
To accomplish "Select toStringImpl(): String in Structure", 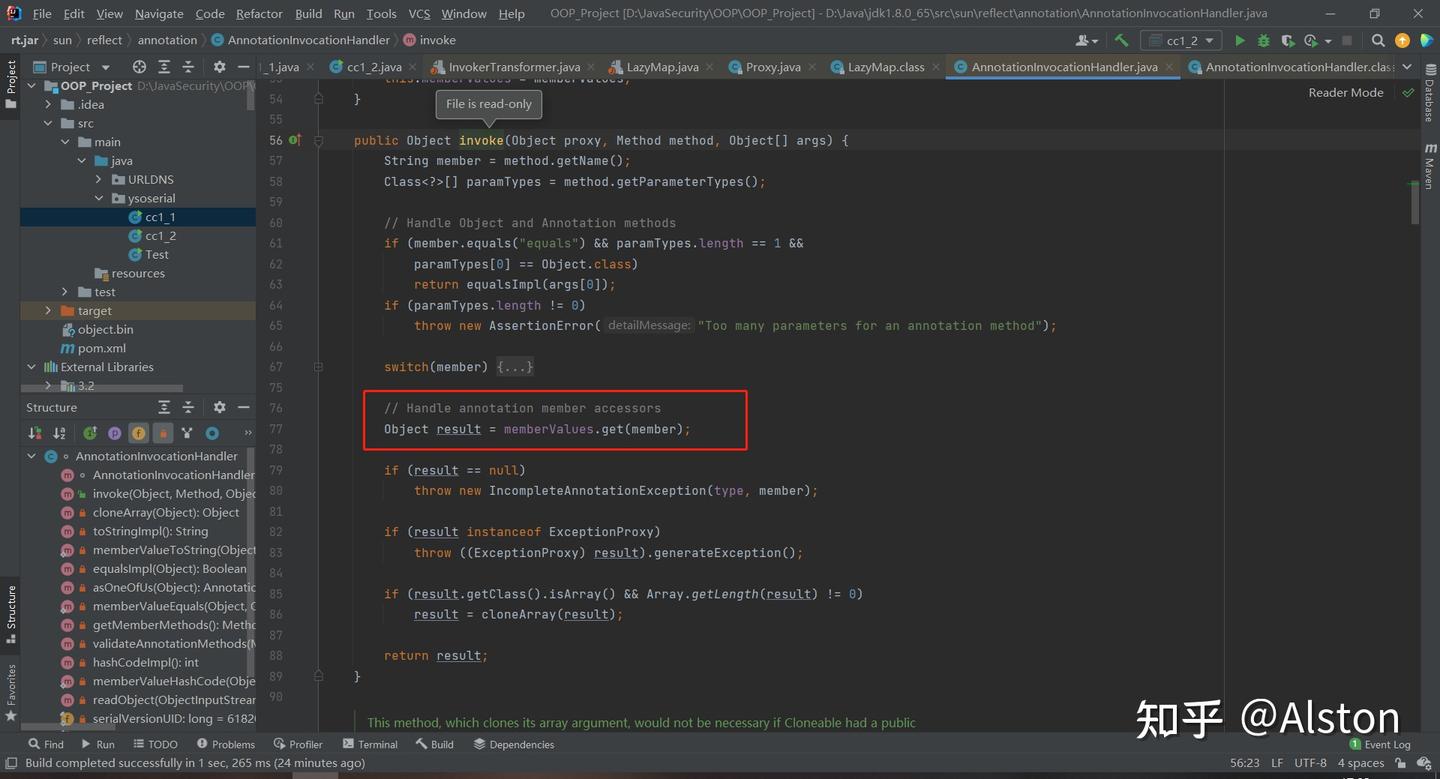I will (150, 531).
